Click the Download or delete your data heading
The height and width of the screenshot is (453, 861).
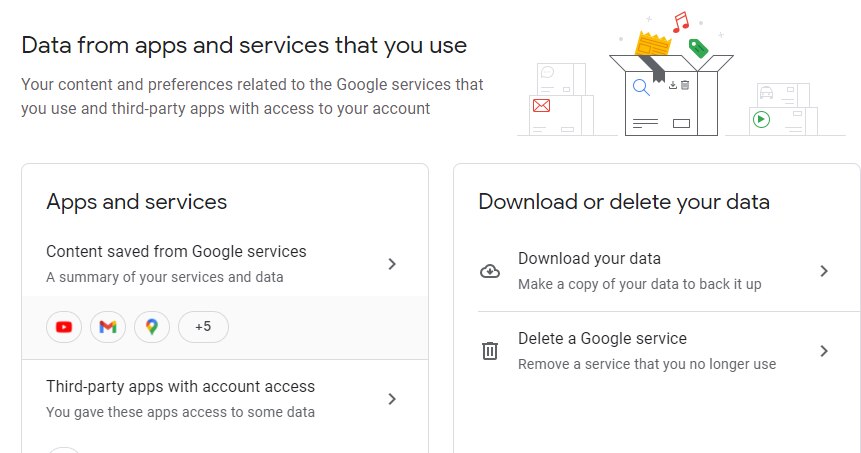[624, 202]
